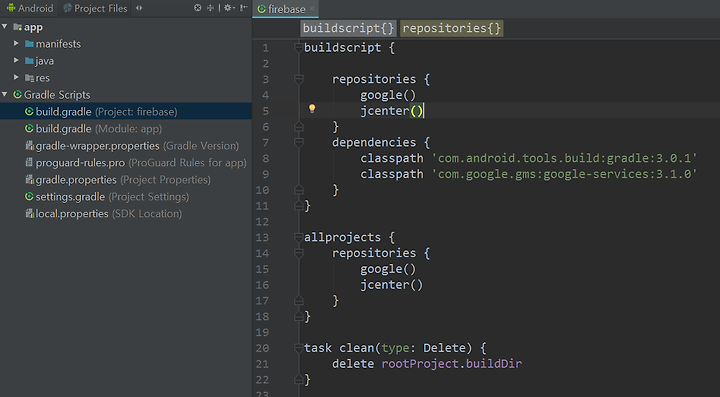Screen dimensions: 720x397
Task: Click the repositories{} breadcrumb
Action: coord(452,28)
